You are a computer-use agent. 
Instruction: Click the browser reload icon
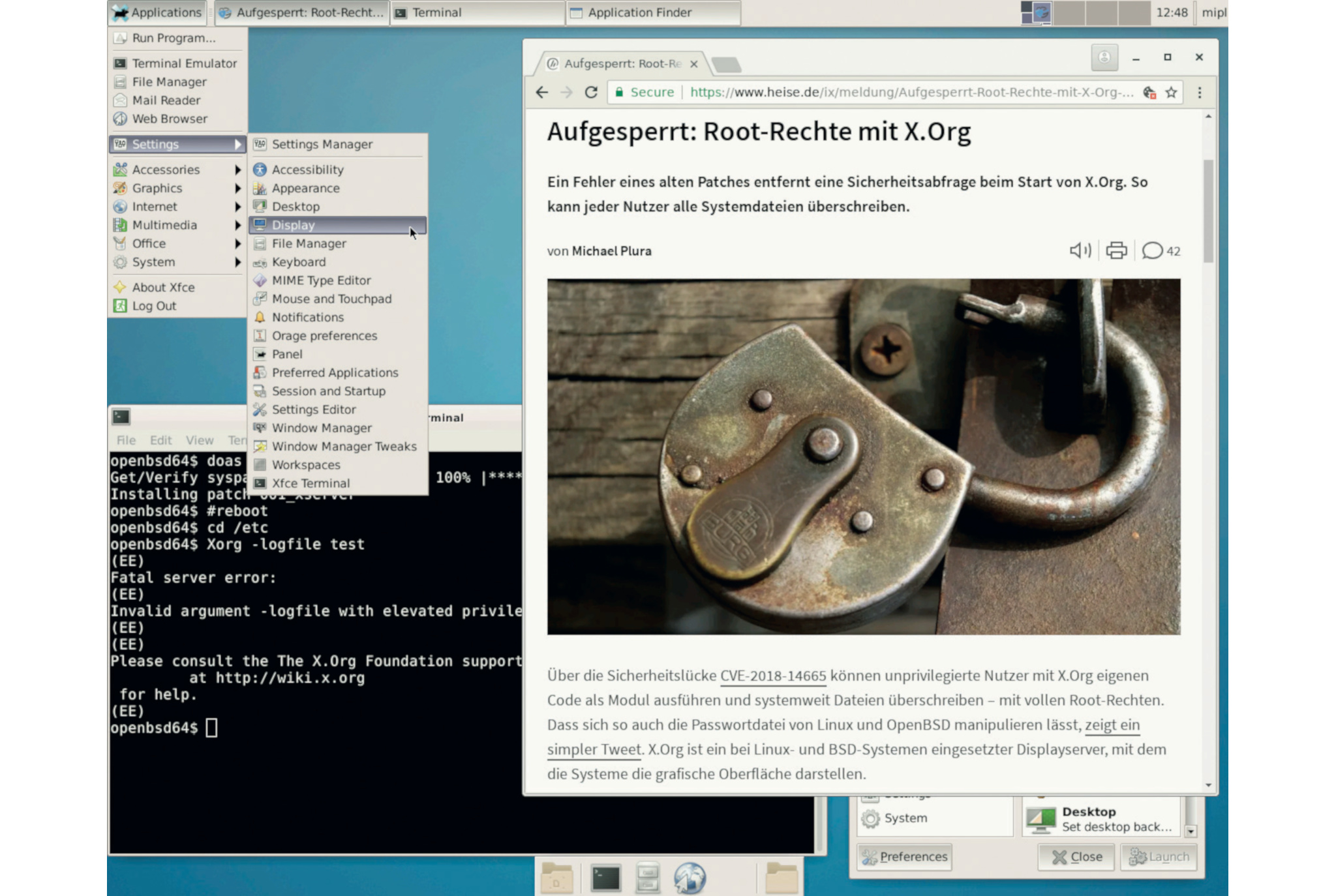[x=591, y=93]
